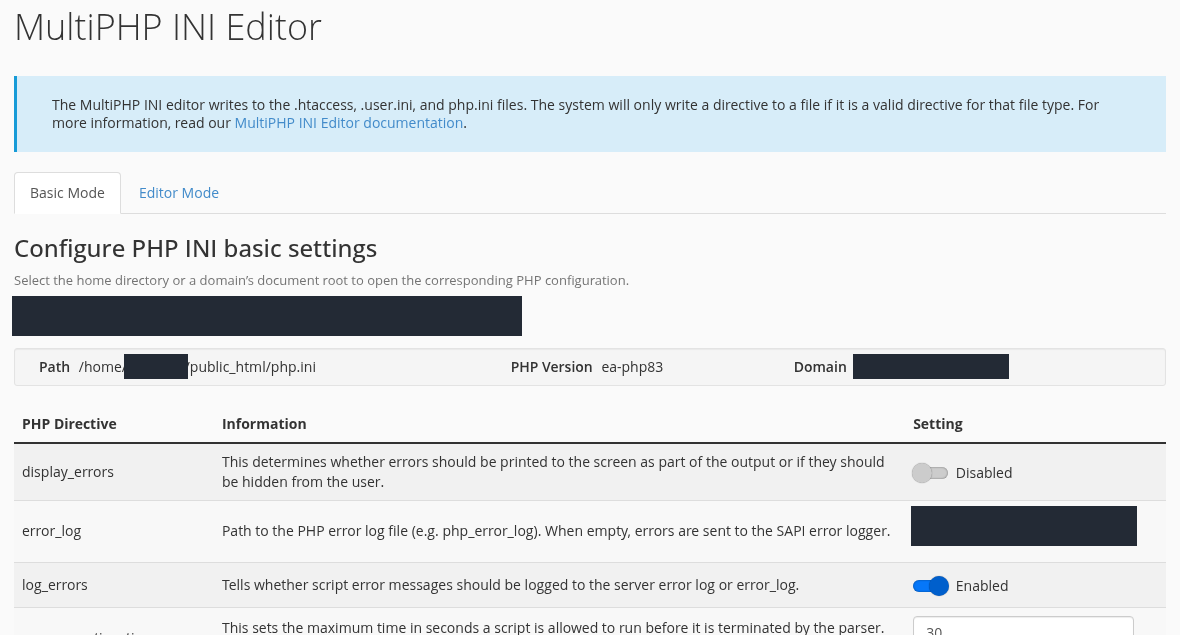Click the MultiPHP INI Editor page title

coord(168,27)
